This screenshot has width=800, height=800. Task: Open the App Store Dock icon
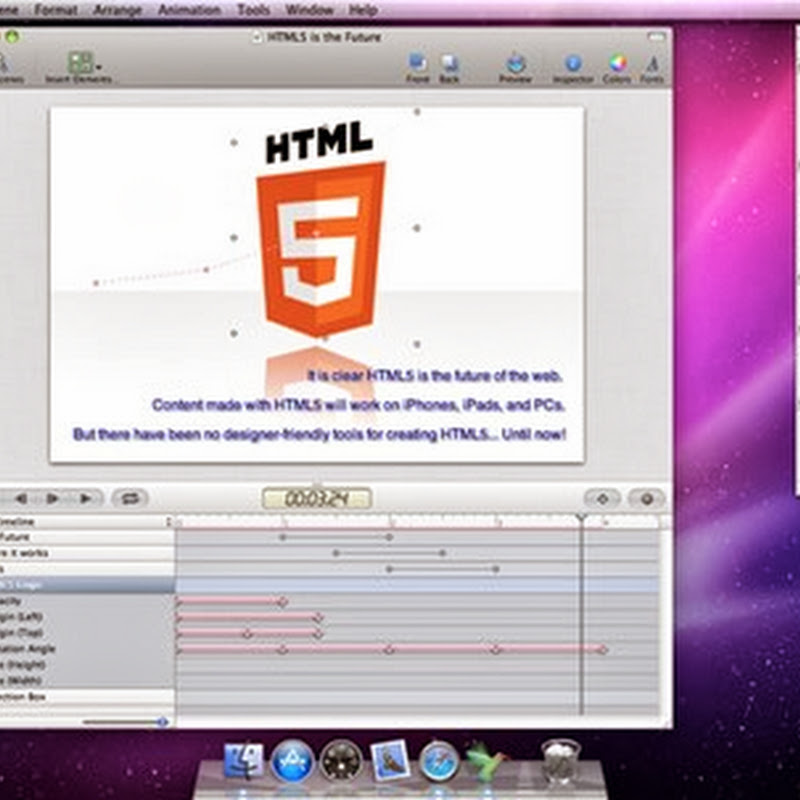pos(292,761)
